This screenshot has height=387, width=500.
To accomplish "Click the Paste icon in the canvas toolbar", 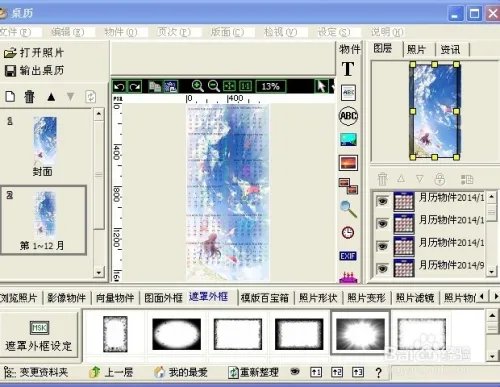I will [171, 87].
